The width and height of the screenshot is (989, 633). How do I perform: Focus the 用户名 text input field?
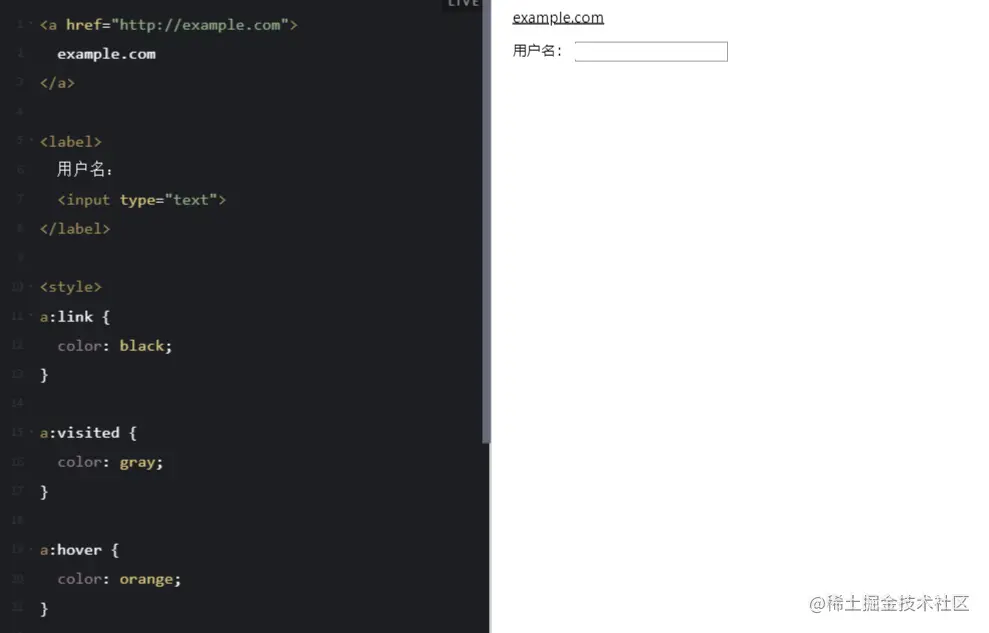tap(651, 52)
